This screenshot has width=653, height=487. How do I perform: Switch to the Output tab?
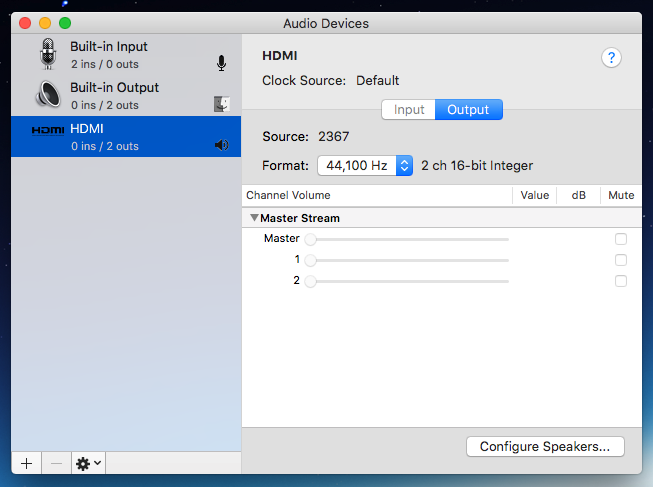pos(469,110)
